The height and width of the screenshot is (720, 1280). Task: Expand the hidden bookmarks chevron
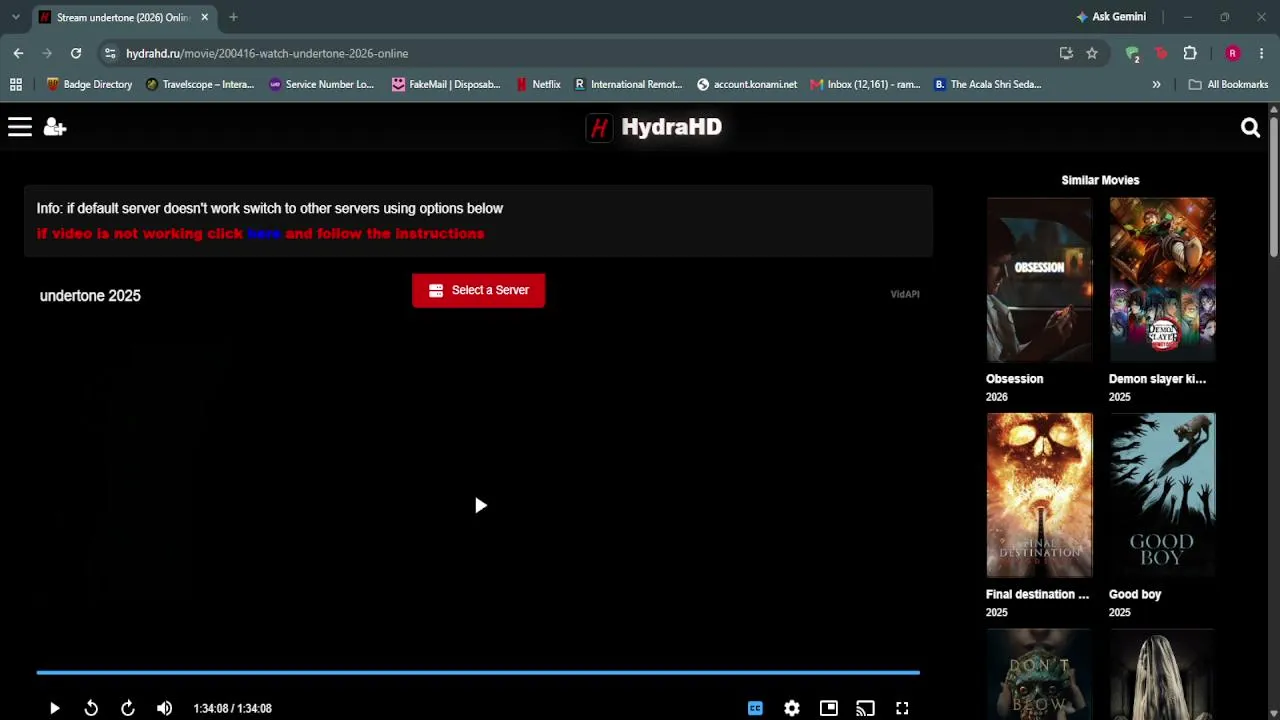[x=1156, y=84]
